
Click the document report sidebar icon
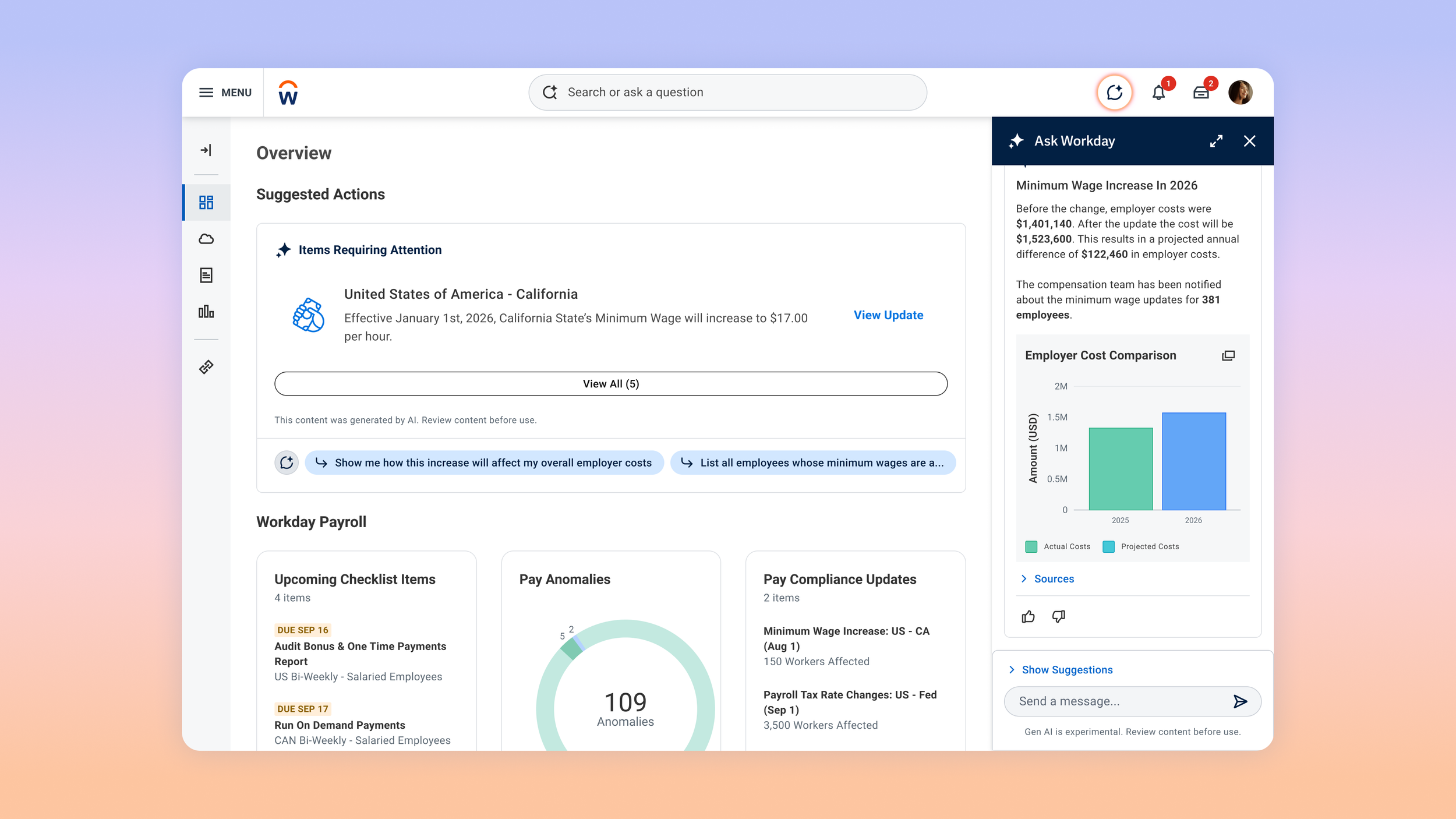click(x=206, y=275)
